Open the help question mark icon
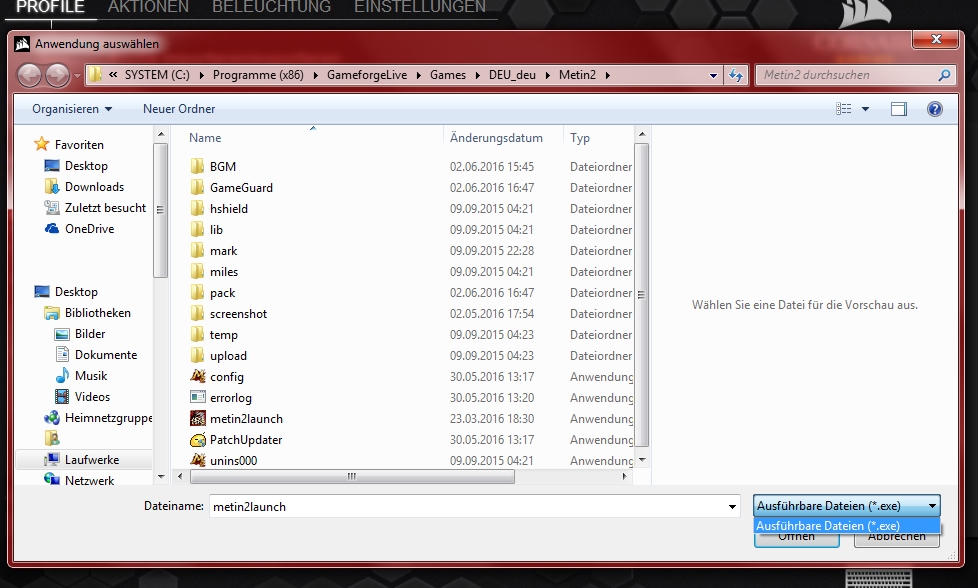This screenshot has width=978, height=588. coord(934,109)
